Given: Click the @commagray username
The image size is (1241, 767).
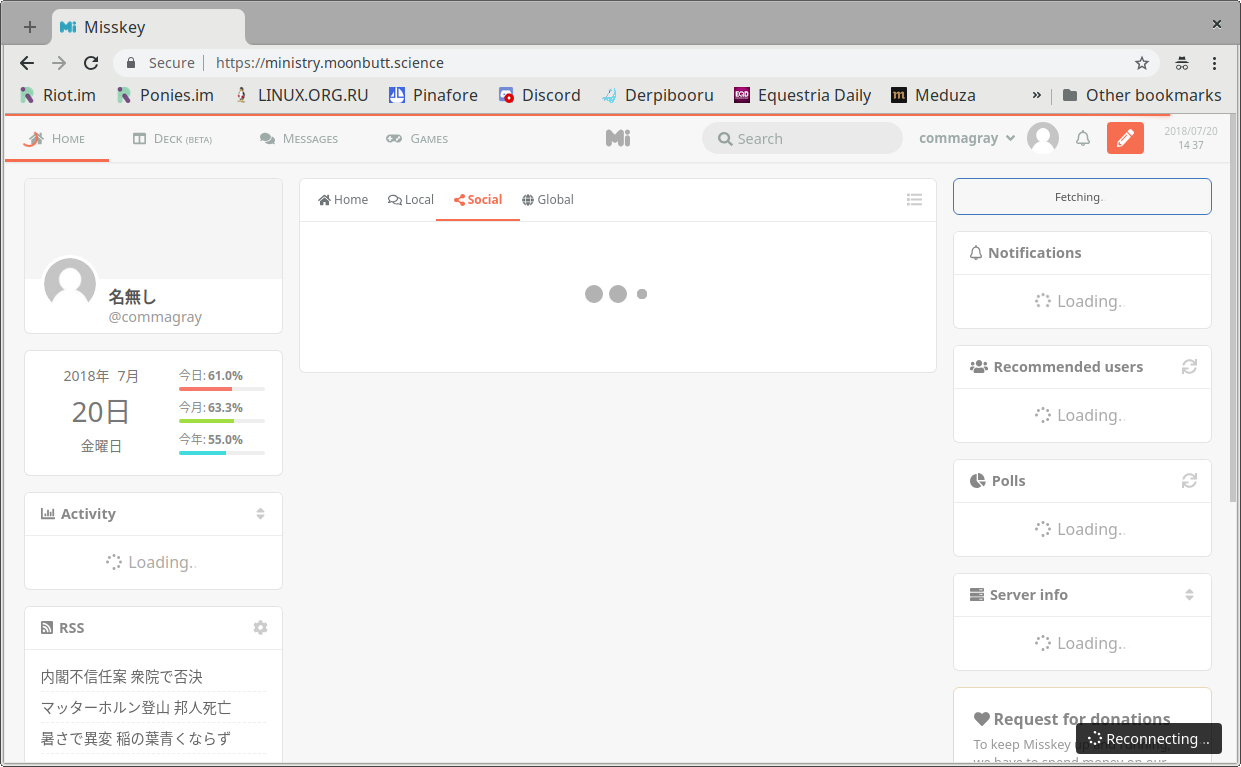Looking at the screenshot, I should (x=155, y=317).
